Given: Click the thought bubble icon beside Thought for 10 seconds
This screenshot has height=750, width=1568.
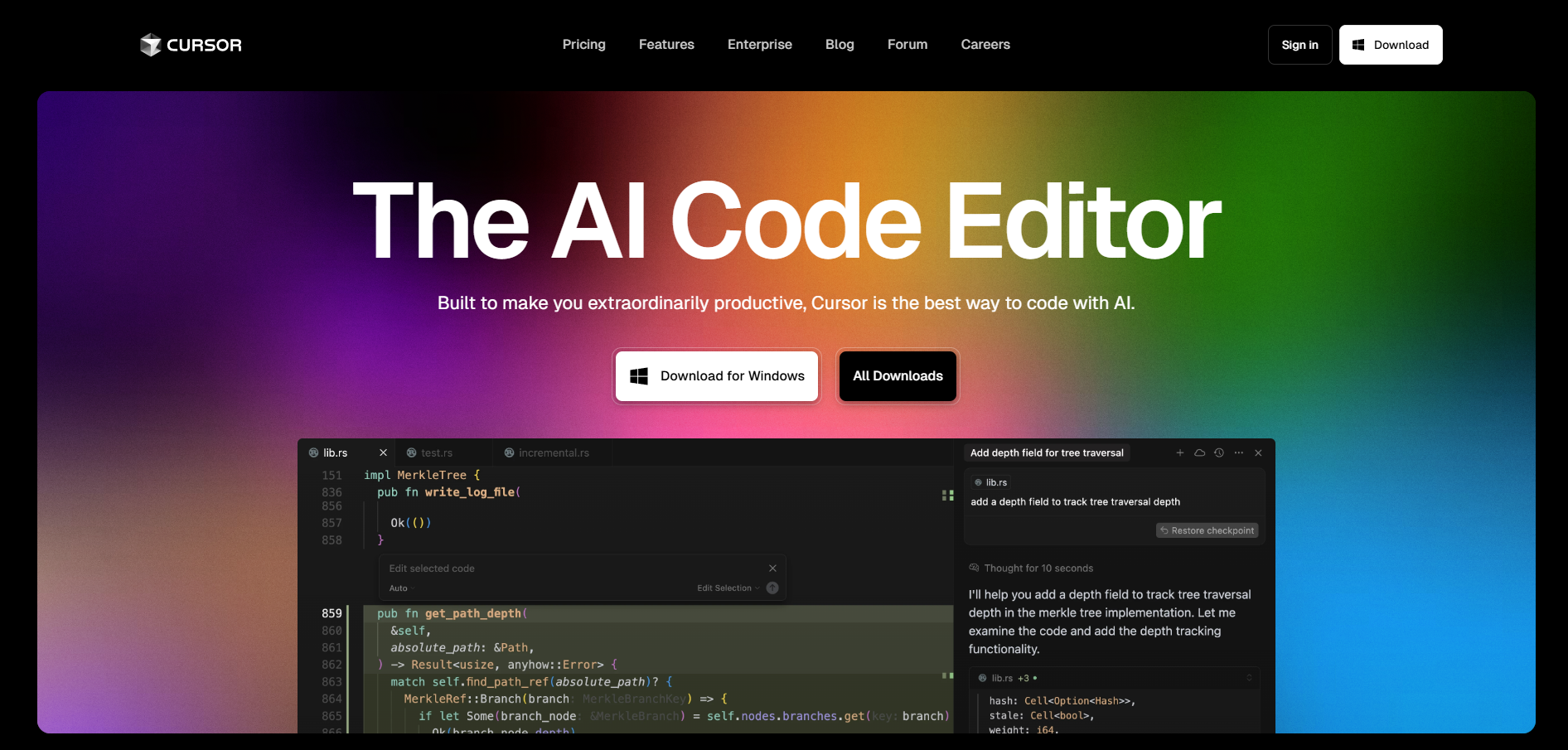Looking at the screenshot, I should click(x=974, y=568).
